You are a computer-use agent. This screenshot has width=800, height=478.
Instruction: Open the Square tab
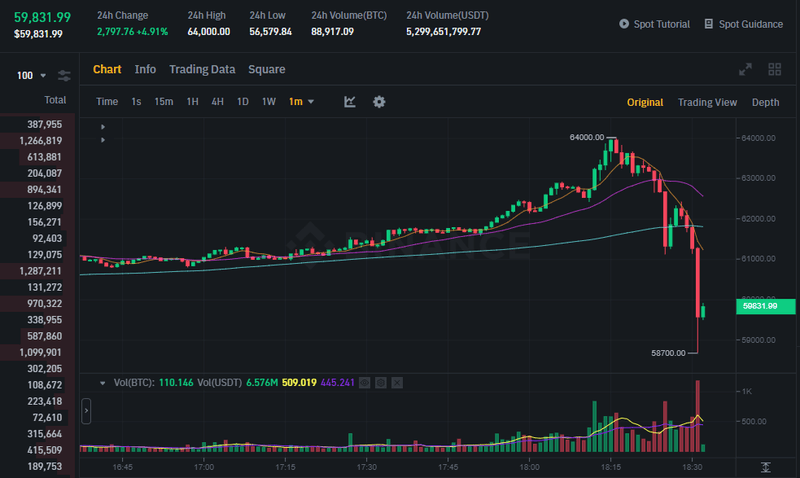point(266,69)
